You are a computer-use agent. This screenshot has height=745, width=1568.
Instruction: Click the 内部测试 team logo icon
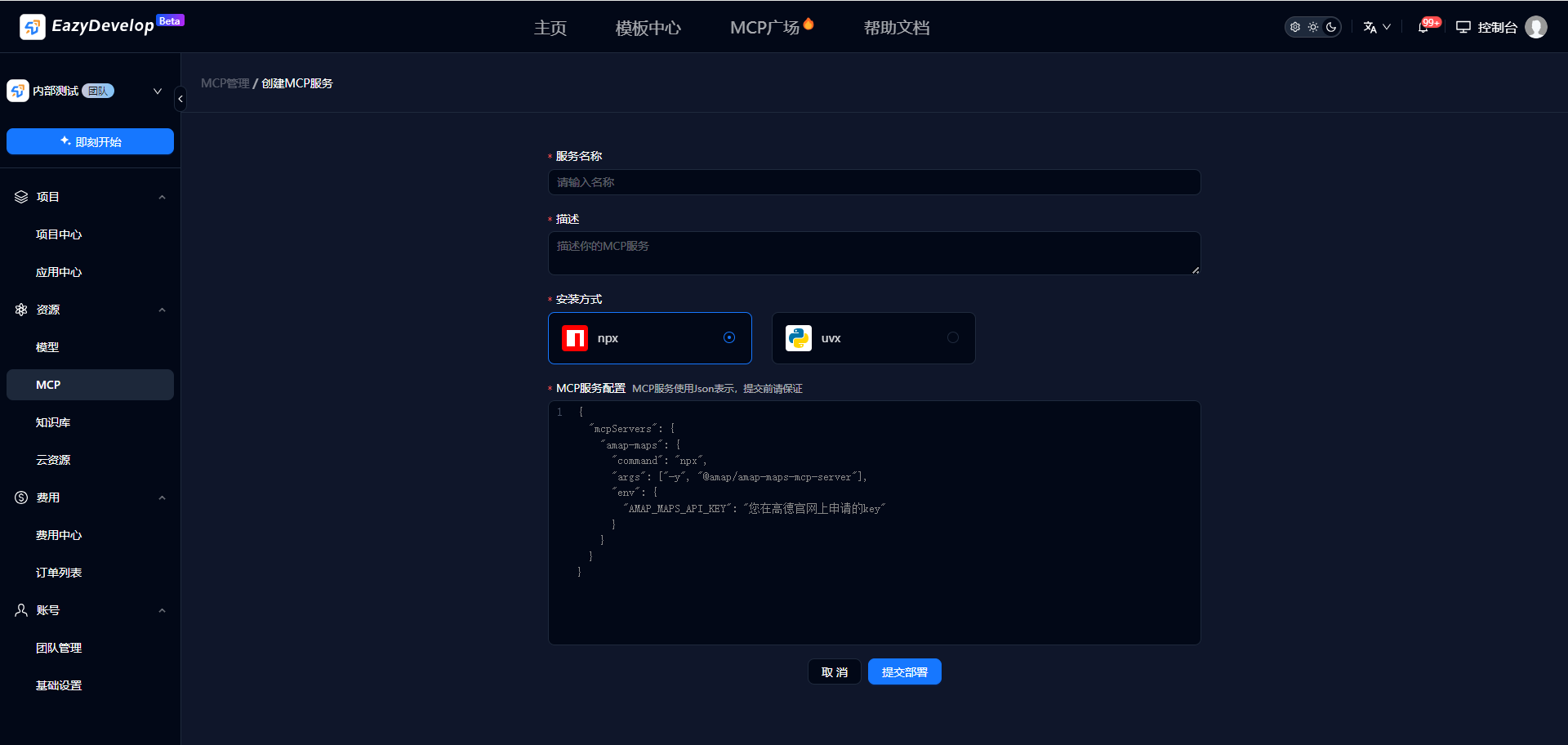click(18, 91)
